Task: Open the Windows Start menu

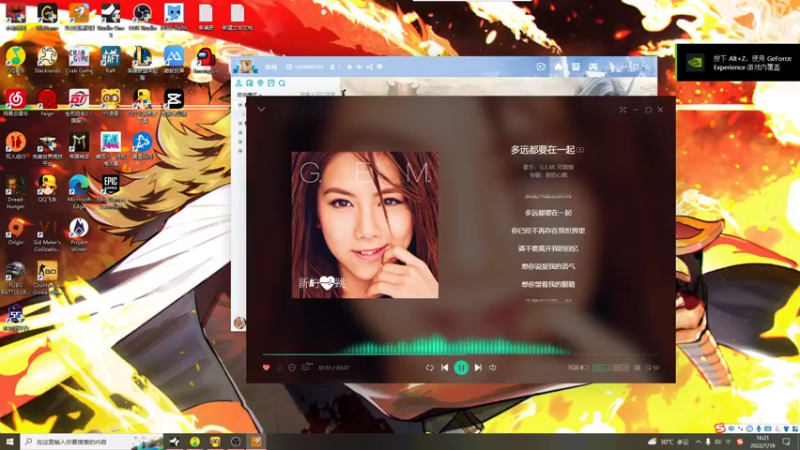Action: point(10,441)
